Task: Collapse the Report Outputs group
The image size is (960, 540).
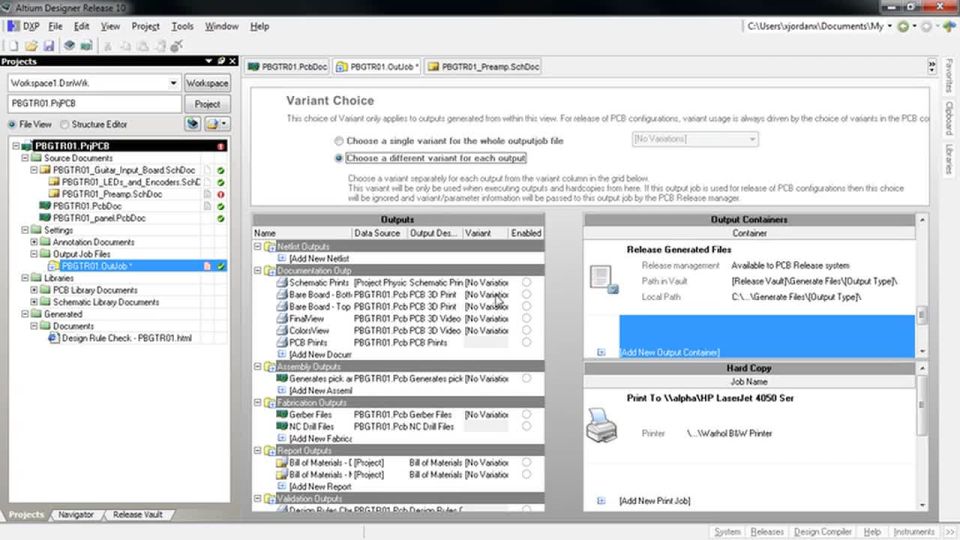Action: click(x=258, y=451)
